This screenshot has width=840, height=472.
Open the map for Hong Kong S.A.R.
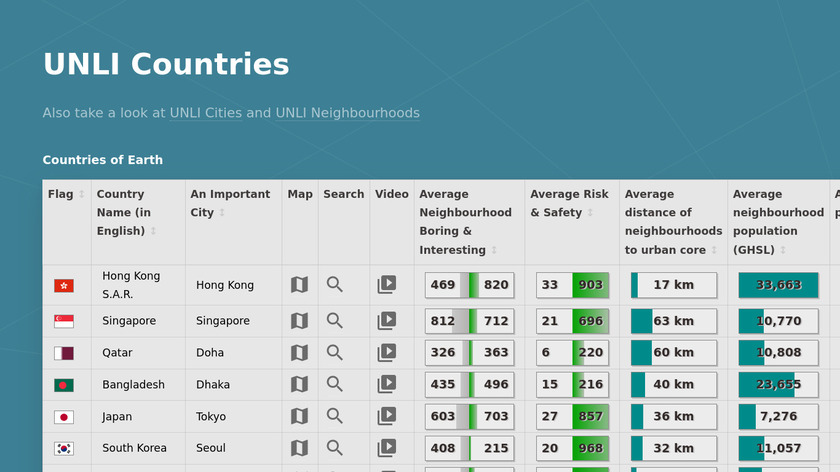click(x=299, y=285)
